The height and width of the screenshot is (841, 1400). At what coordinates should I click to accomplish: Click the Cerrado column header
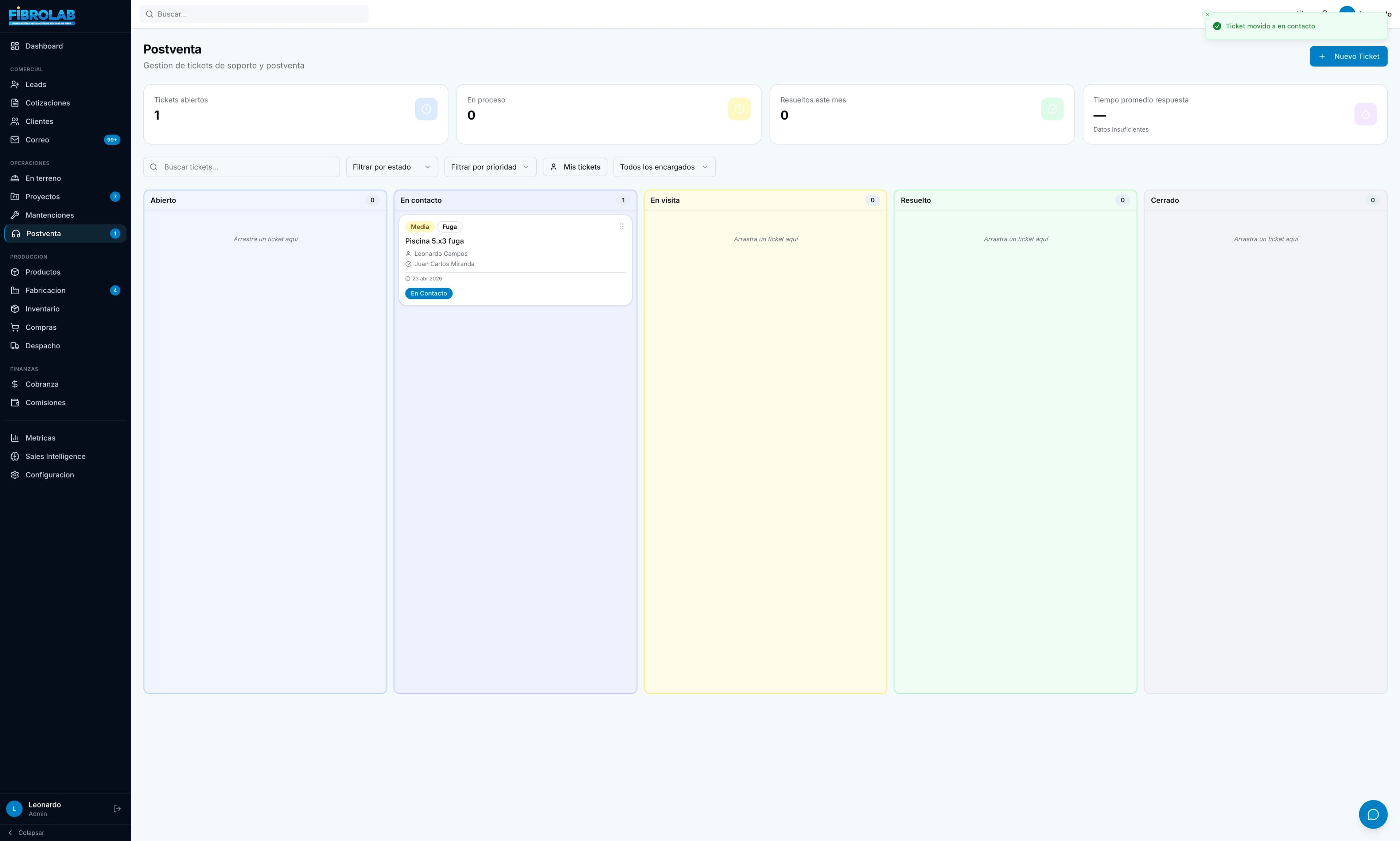(x=1265, y=200)
